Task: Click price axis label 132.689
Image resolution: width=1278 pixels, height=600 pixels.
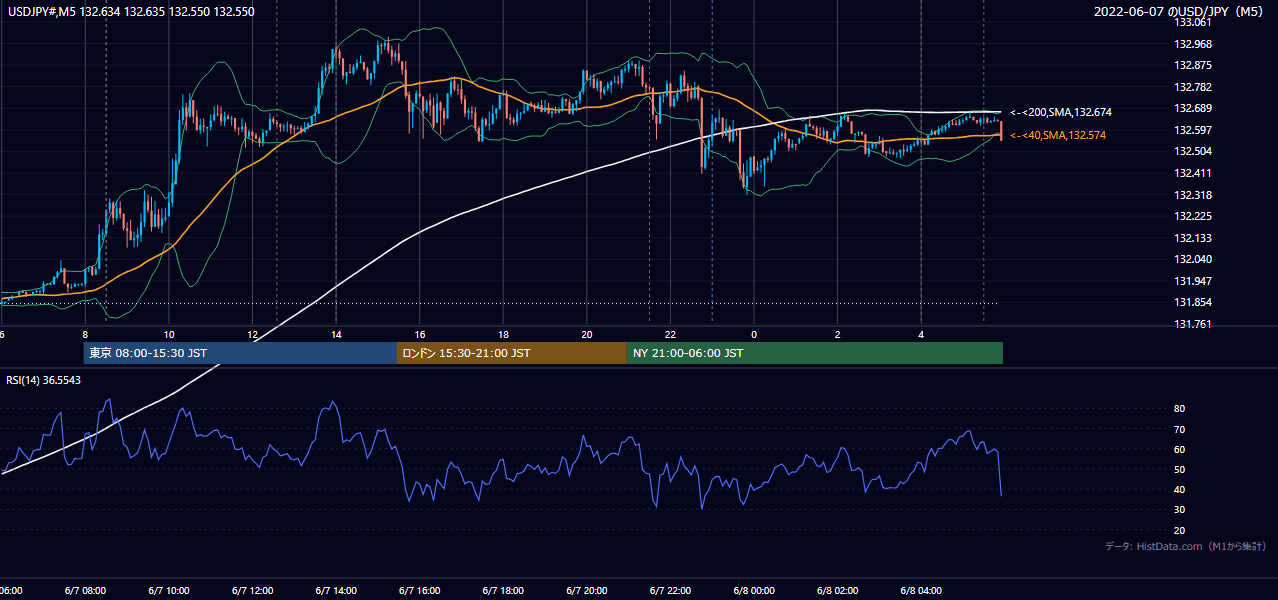Action: [x=1192, y=109]
